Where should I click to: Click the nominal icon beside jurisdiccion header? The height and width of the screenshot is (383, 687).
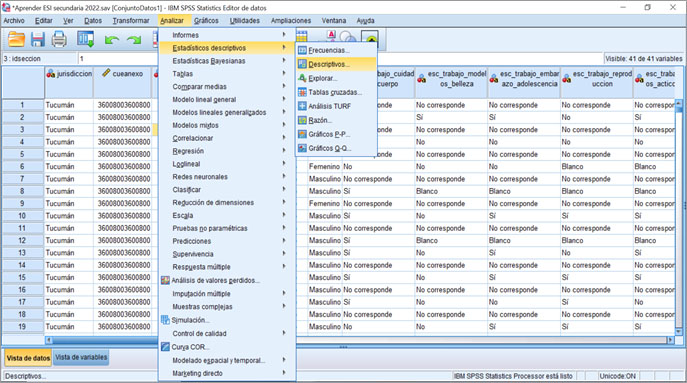coord(51,74)
